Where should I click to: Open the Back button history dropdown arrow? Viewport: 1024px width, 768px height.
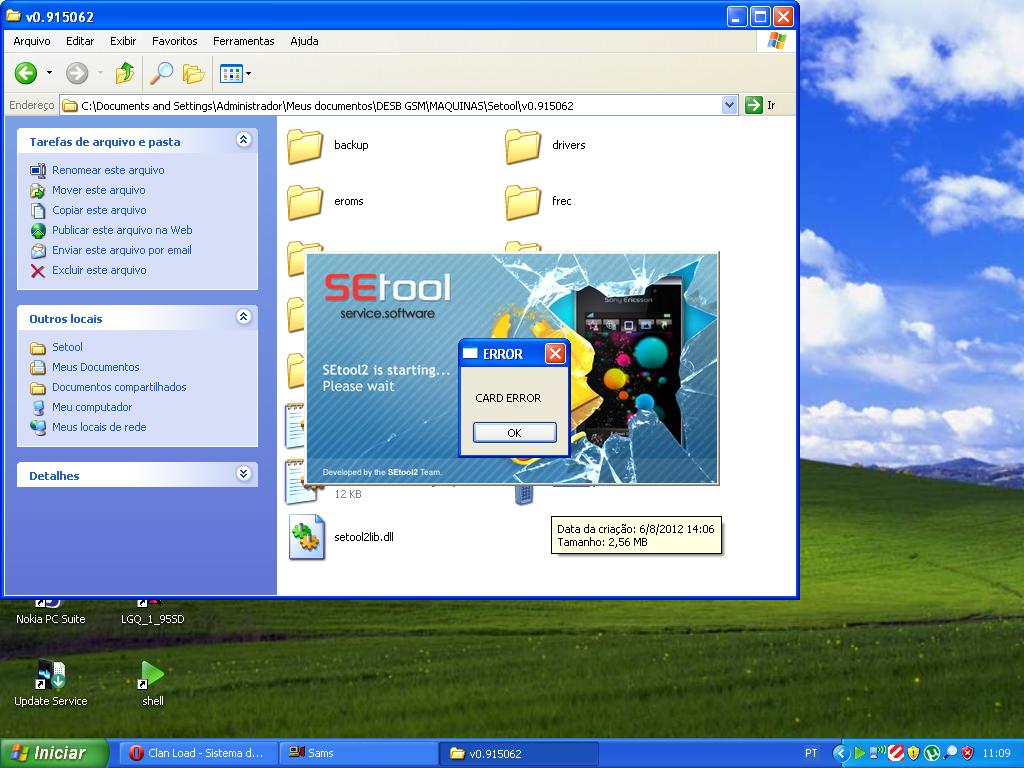click(x=49, y=73)
